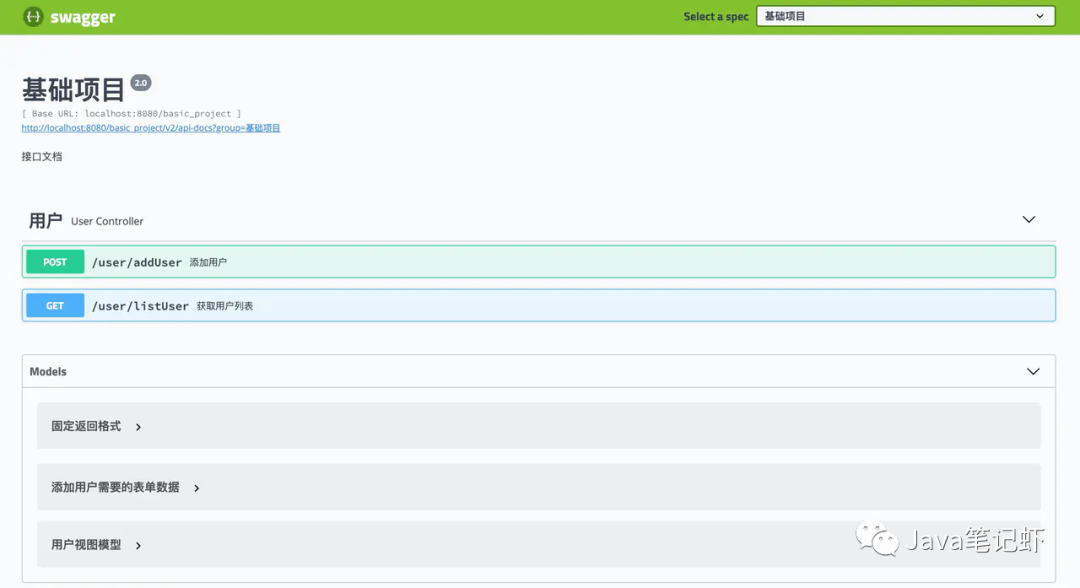Screen dimensions: 1080x588
Task: Collapse the User Controller section chevron
Action: pos(1028,220)
